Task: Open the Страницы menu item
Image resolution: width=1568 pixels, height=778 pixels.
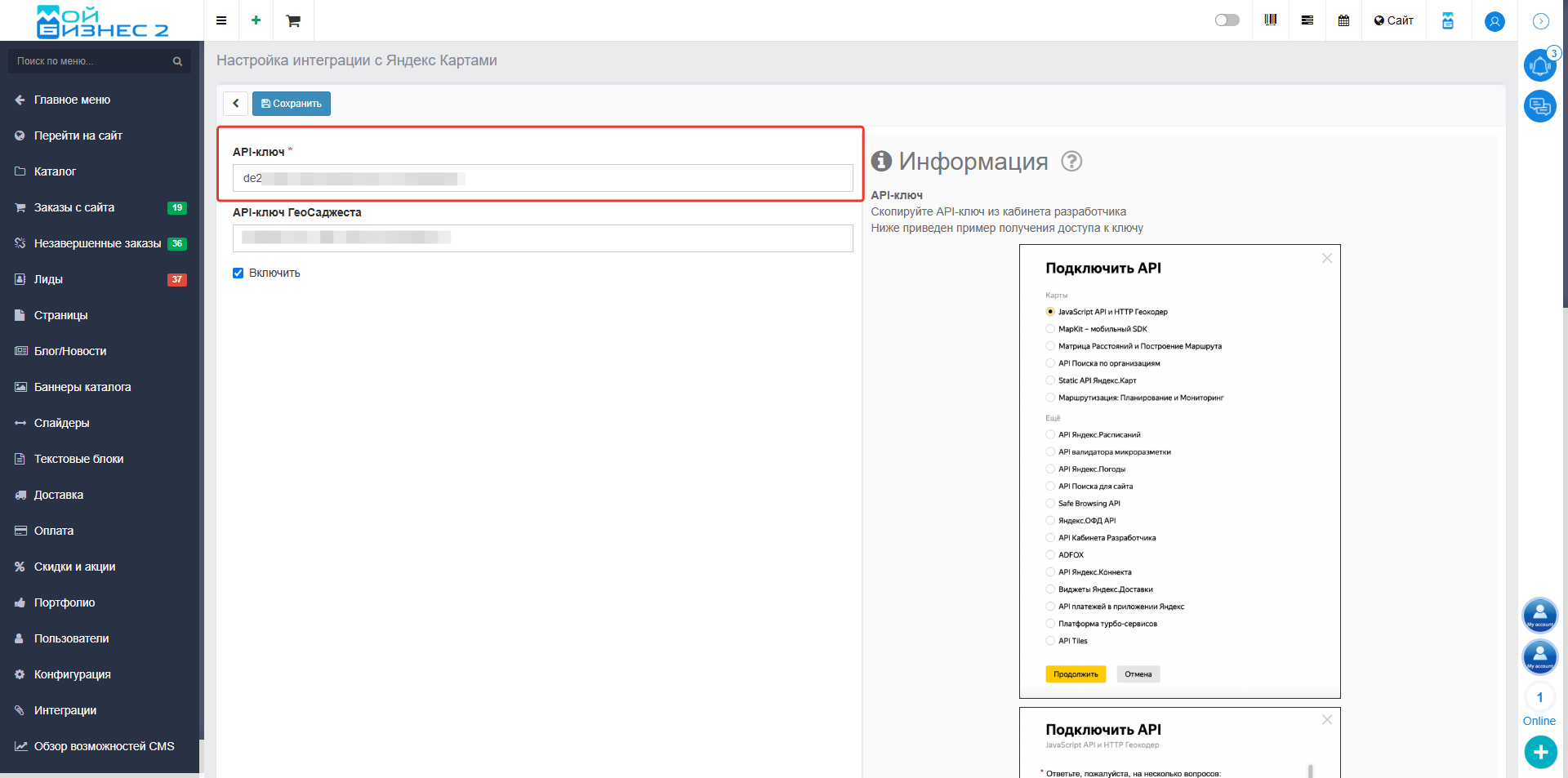Action: pyautogui.click(x=100, y=315)
